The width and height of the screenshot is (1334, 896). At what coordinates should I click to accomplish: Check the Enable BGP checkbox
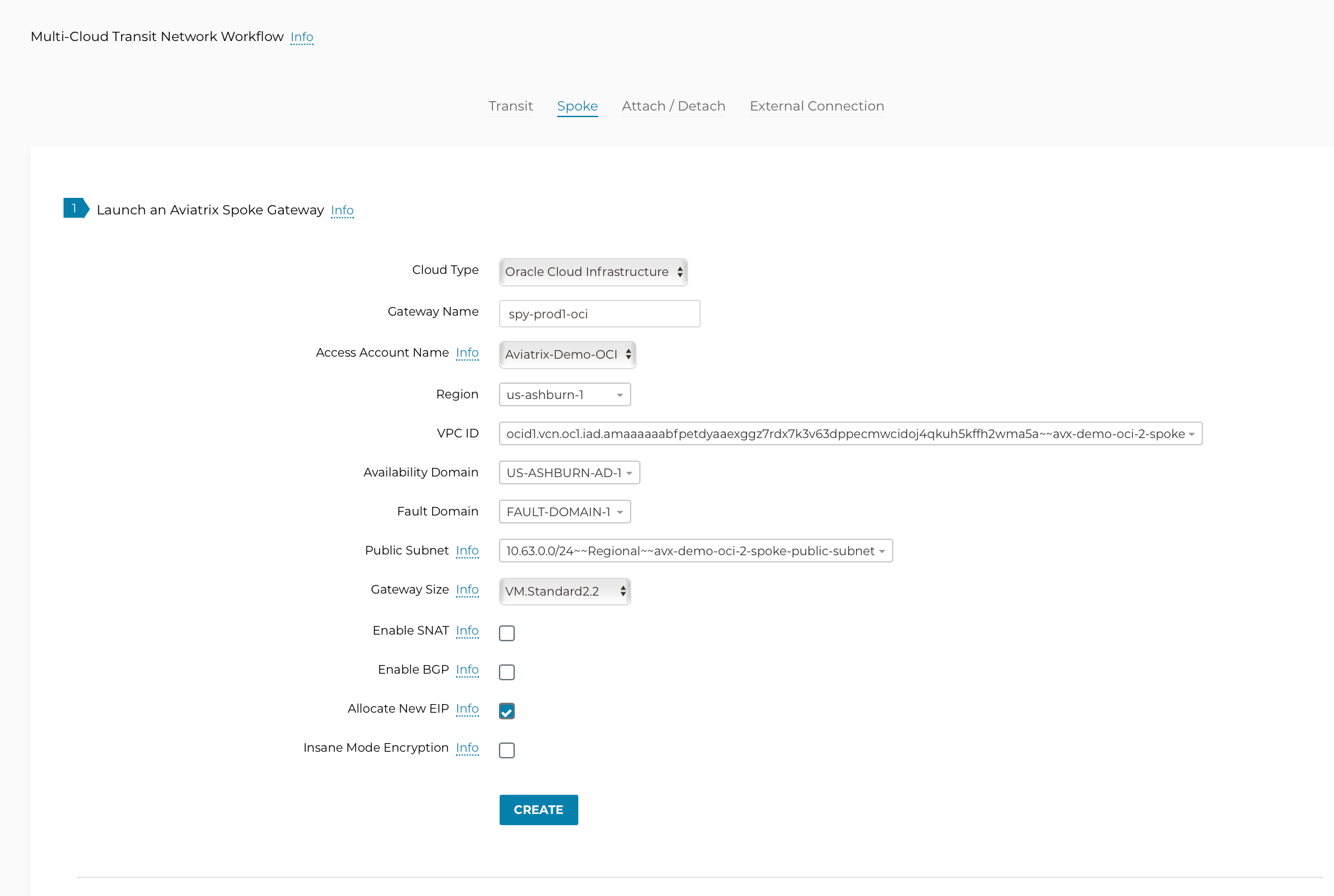[x=507, y=672]
